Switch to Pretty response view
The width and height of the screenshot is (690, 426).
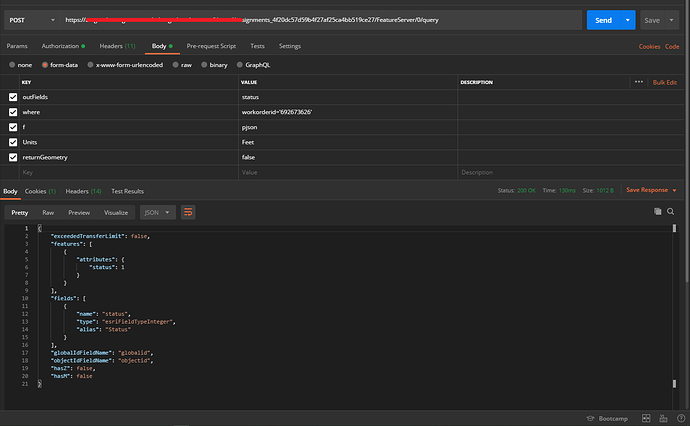click(20, 213)
